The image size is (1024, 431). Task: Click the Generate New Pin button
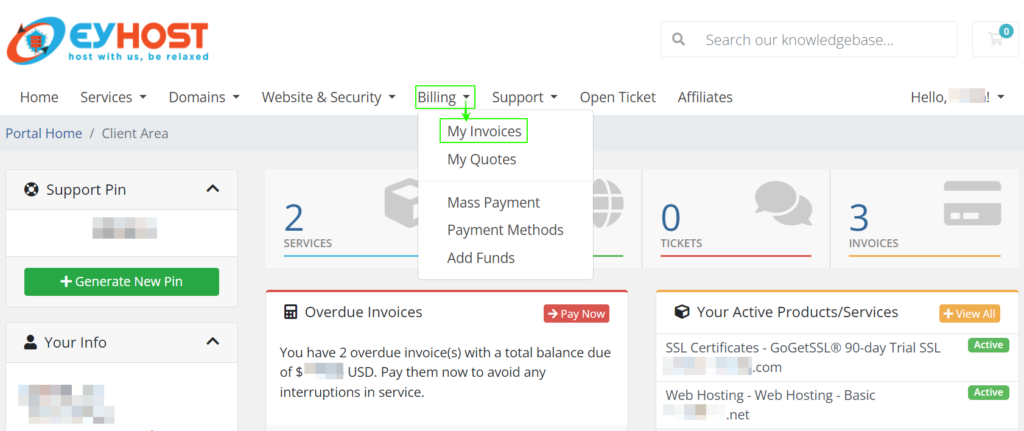pyautogui.click(x=121, y=281)
